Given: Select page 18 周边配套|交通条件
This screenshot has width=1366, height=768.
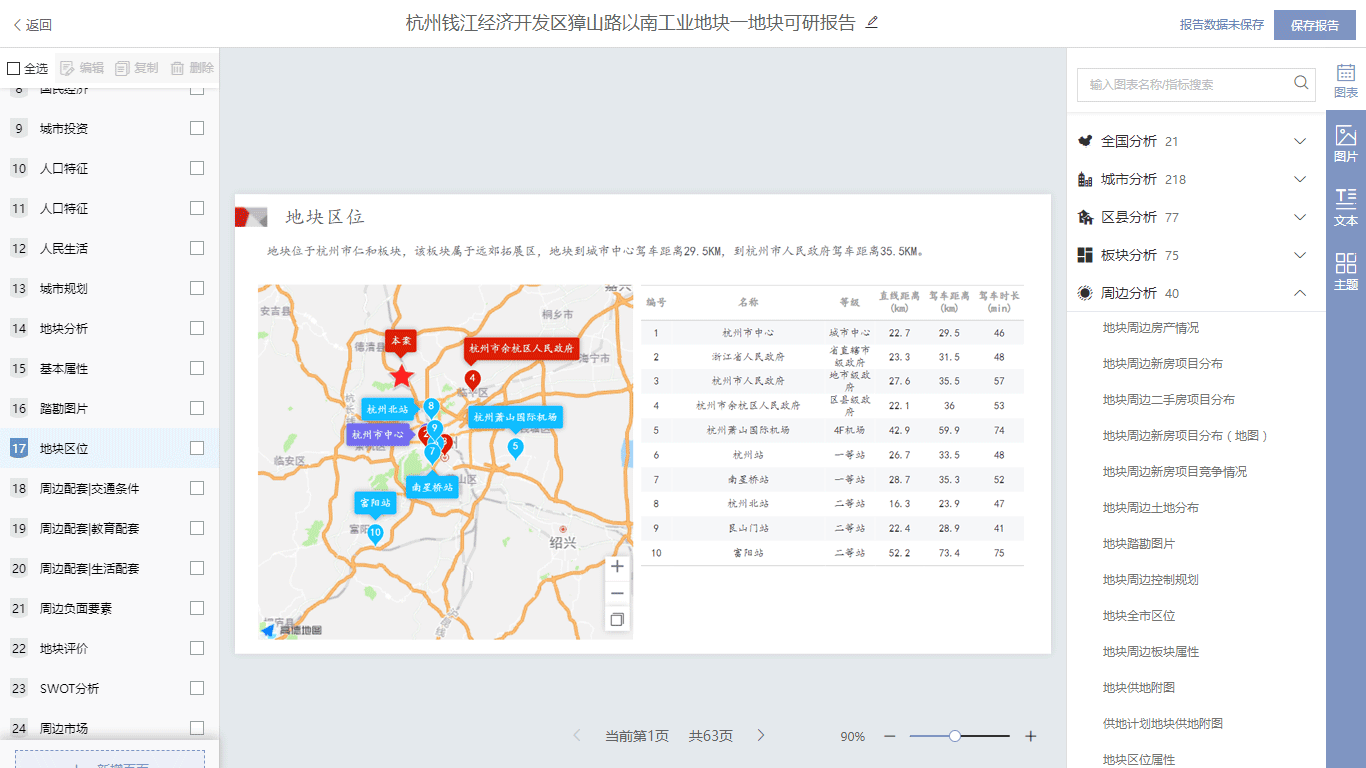Looking at the screenshot, I should click(89, 488).
